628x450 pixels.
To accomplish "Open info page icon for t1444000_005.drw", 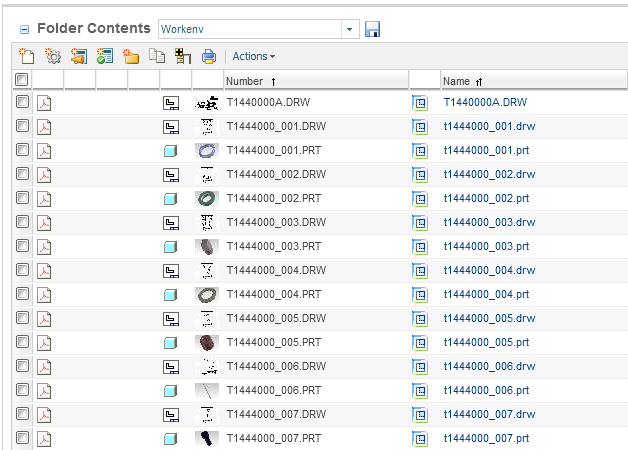I will pyautogui.click(x=420, y=319).
